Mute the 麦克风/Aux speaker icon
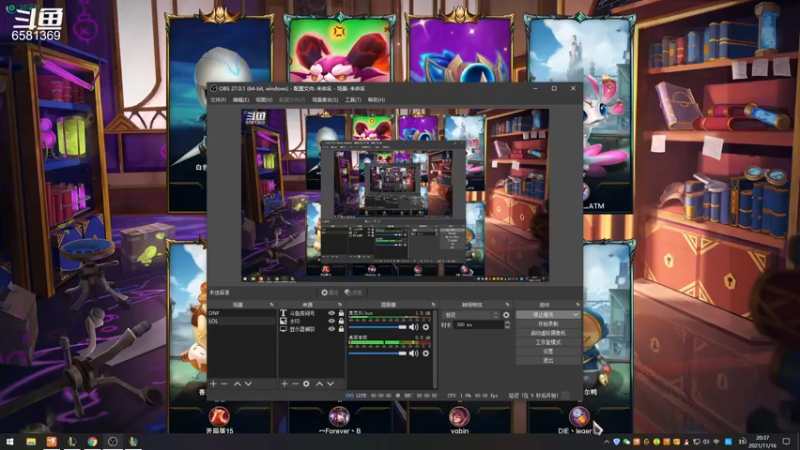The height and width of the screenshot is (450, 800). click(414, 327)
